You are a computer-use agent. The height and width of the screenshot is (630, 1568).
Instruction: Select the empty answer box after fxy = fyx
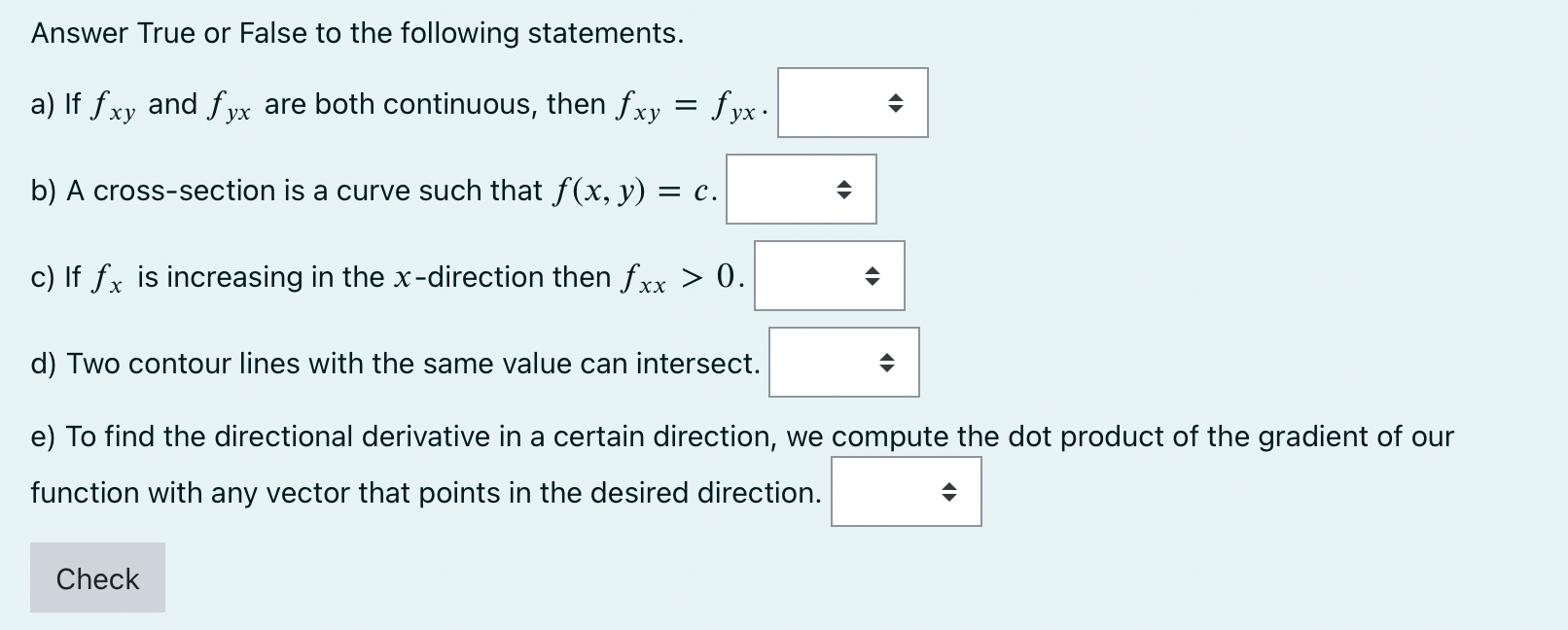[x=852, y=103]
